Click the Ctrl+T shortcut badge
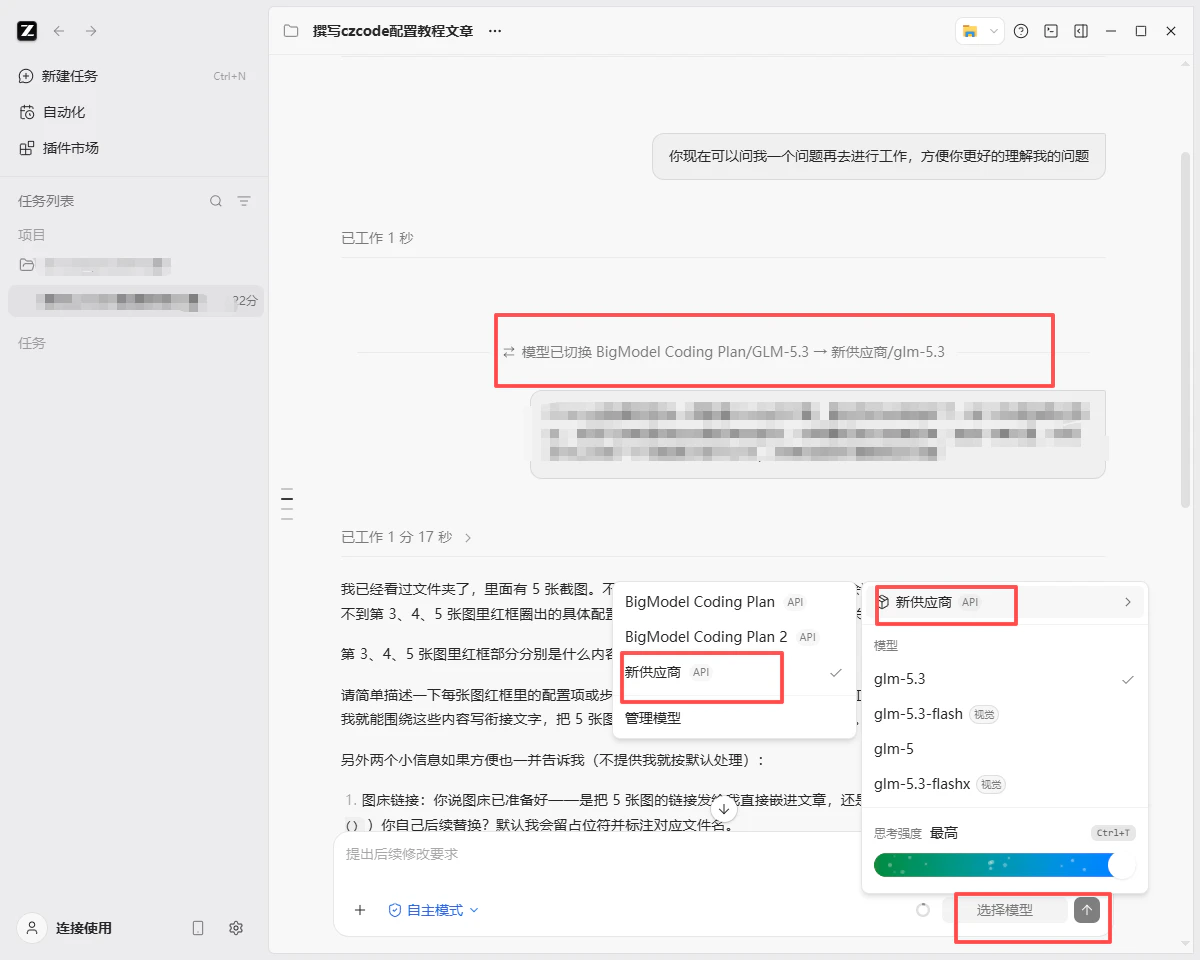The width and height of the screenshot is (1200, 960). coord(1113,833)
